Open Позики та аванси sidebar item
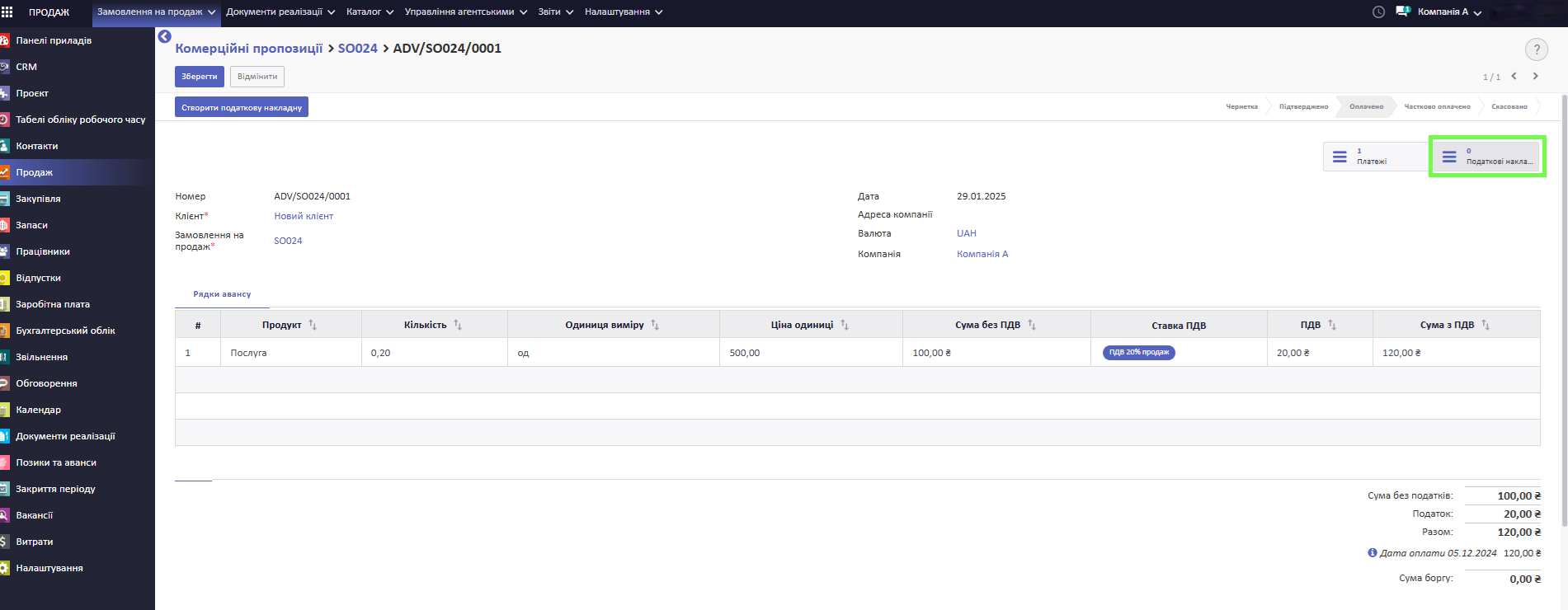Viewport: 1568px width, 610px height. 78,462
